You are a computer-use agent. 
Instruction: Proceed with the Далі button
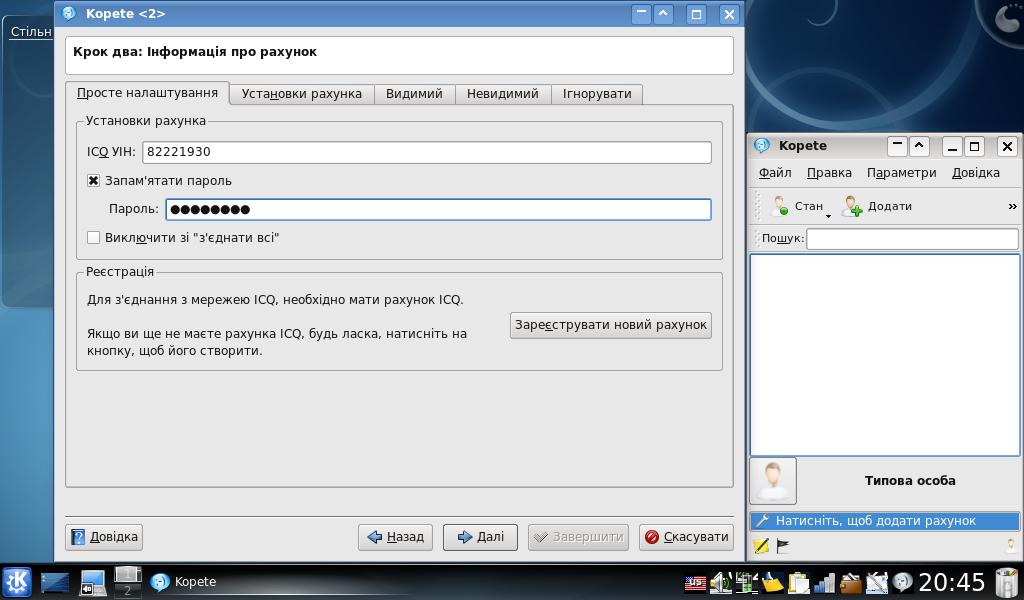click(x=481, y=537)
